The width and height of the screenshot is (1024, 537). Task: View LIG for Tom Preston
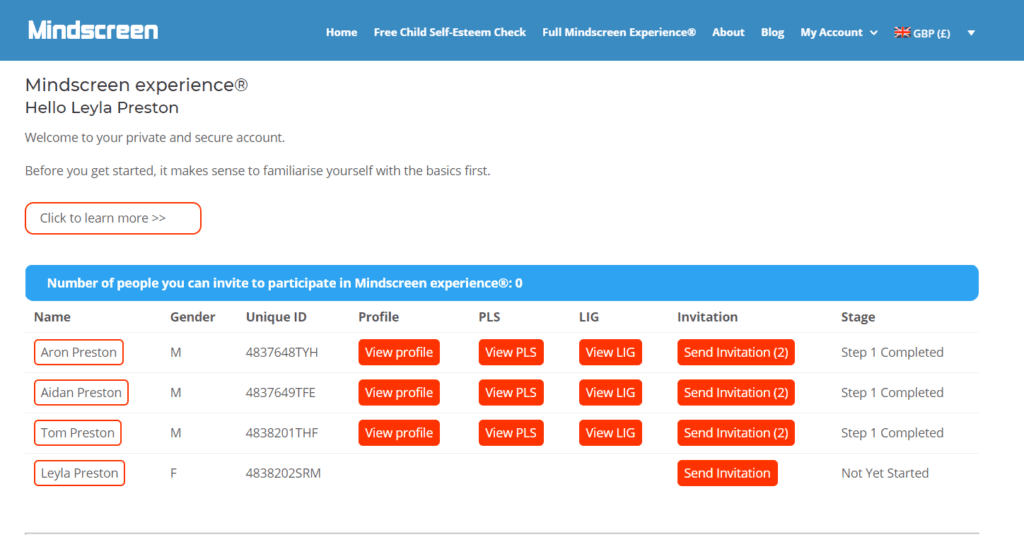coord(610,432)
